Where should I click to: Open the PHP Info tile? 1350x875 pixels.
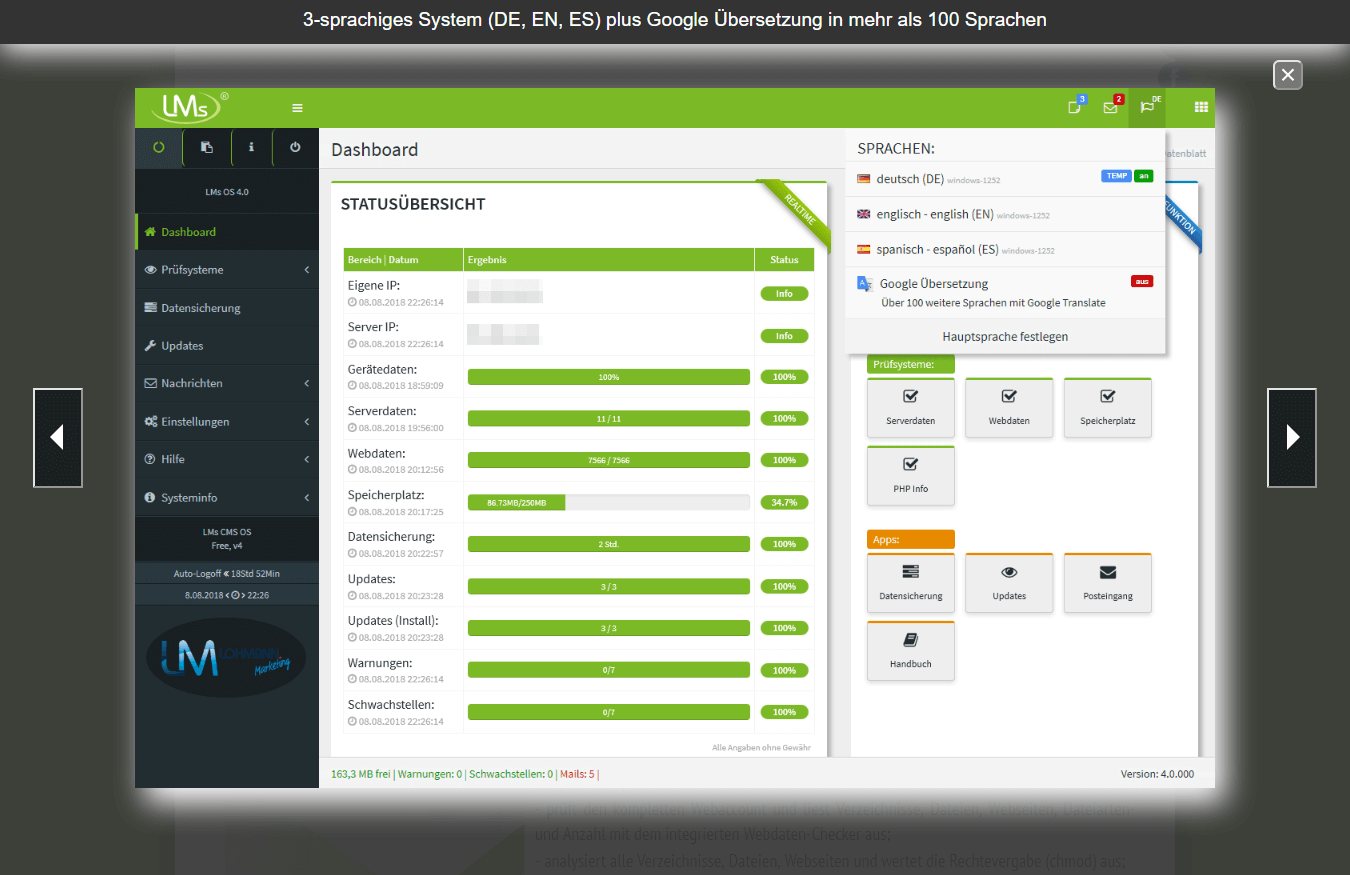[910, 476]
